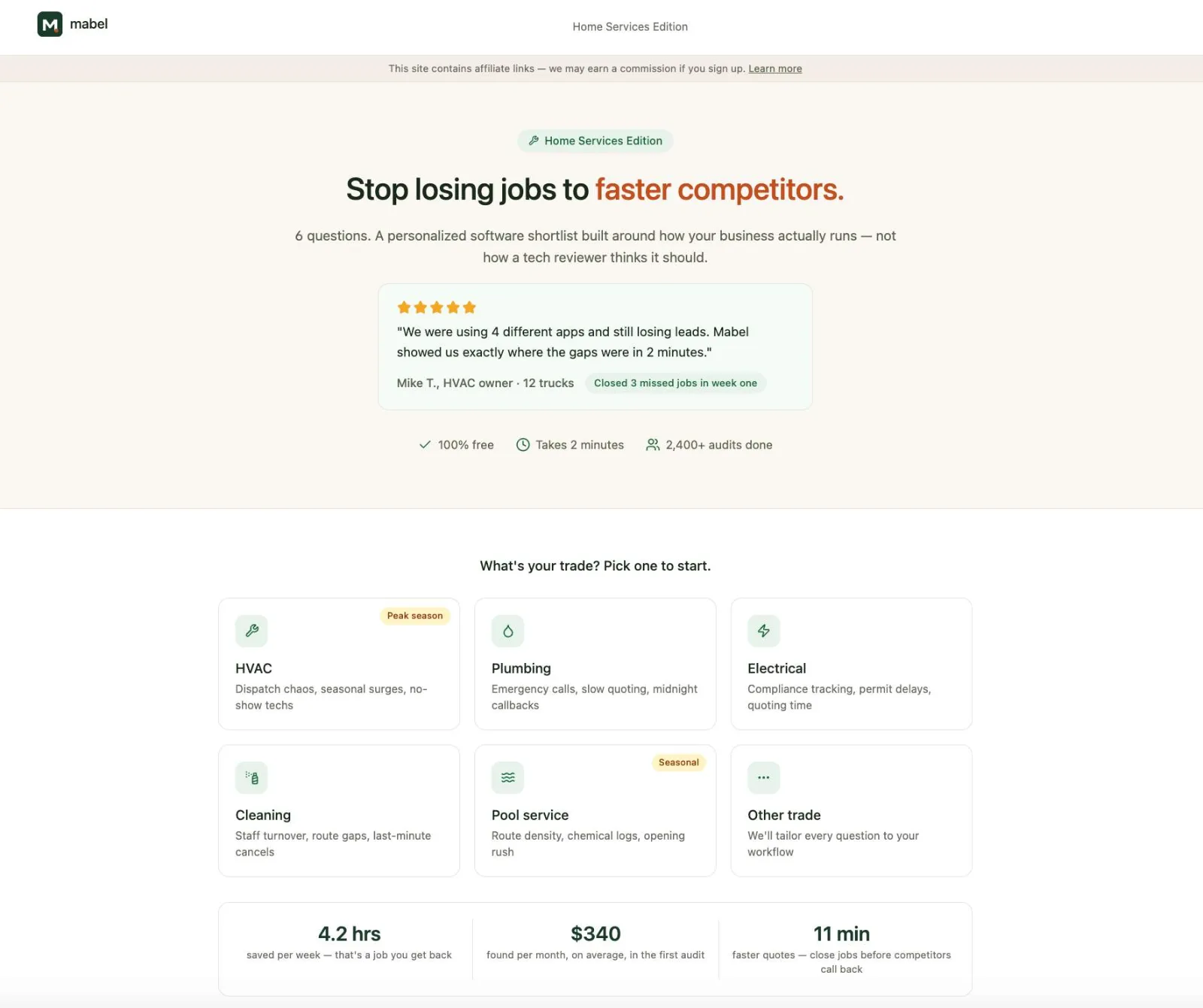Click the Peak season tag

click(x=415, y=616)
